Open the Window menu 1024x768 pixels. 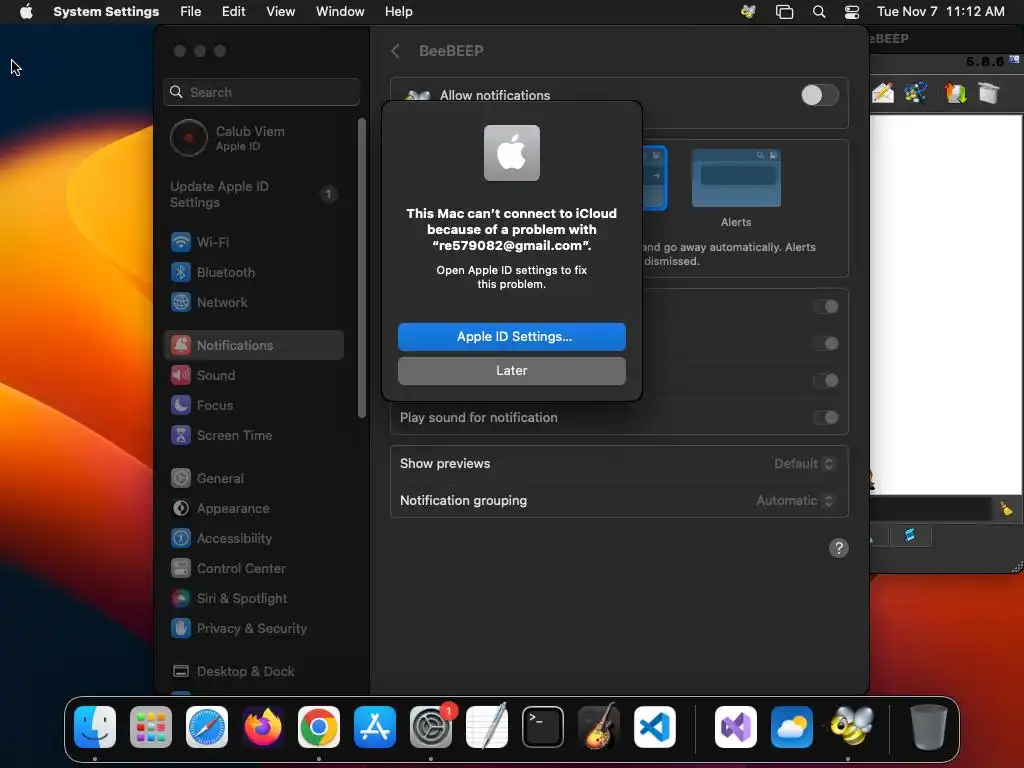tap(340, 12)
